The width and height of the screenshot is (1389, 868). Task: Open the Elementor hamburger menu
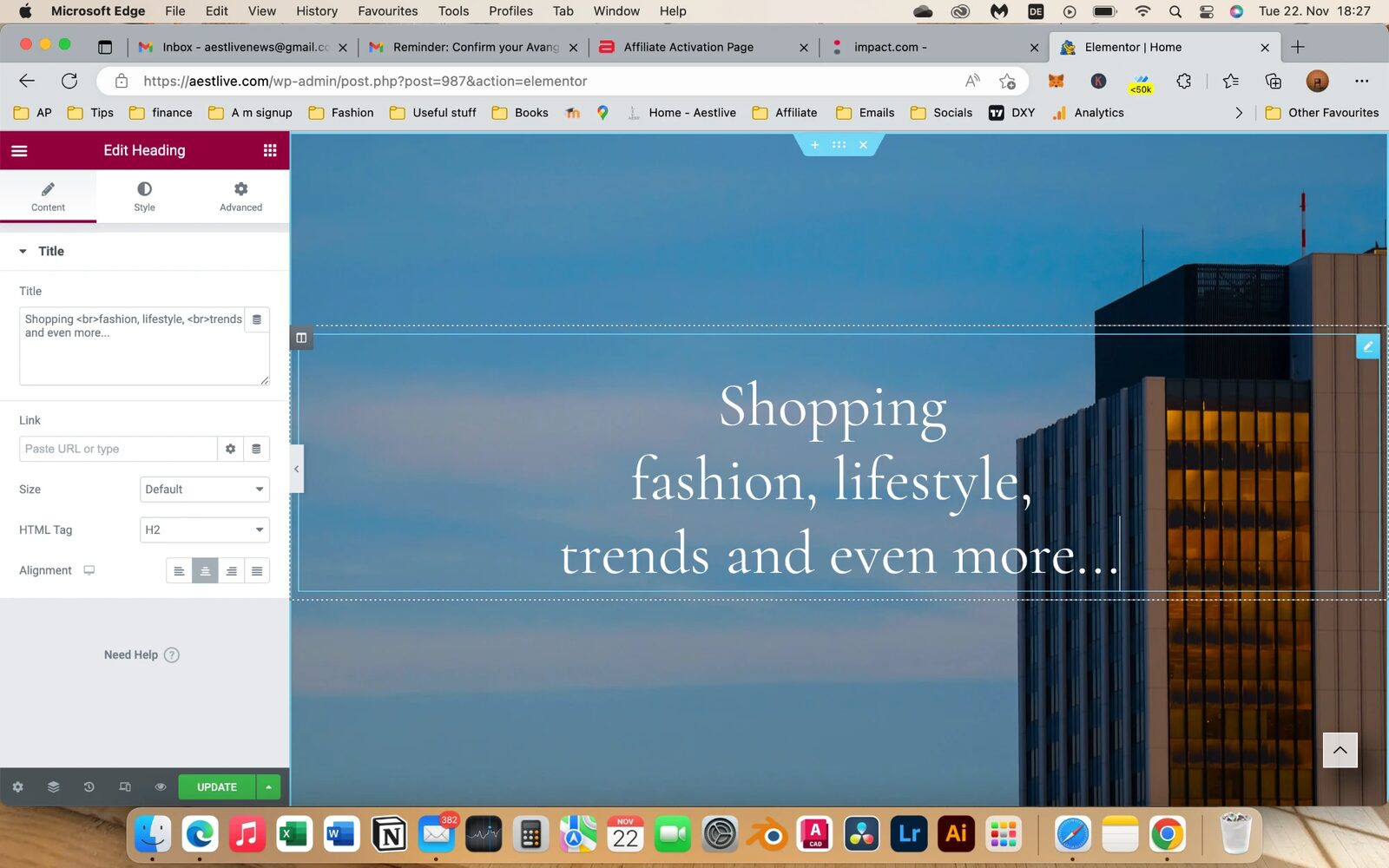pyautogui.click(x=19, y=150)
